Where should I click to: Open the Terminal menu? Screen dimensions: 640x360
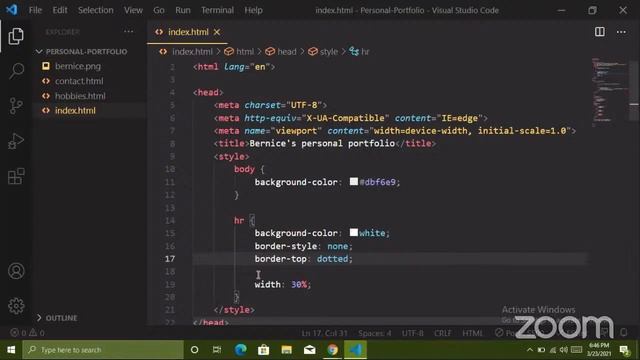pyautogui.click(x=217, y=10)
